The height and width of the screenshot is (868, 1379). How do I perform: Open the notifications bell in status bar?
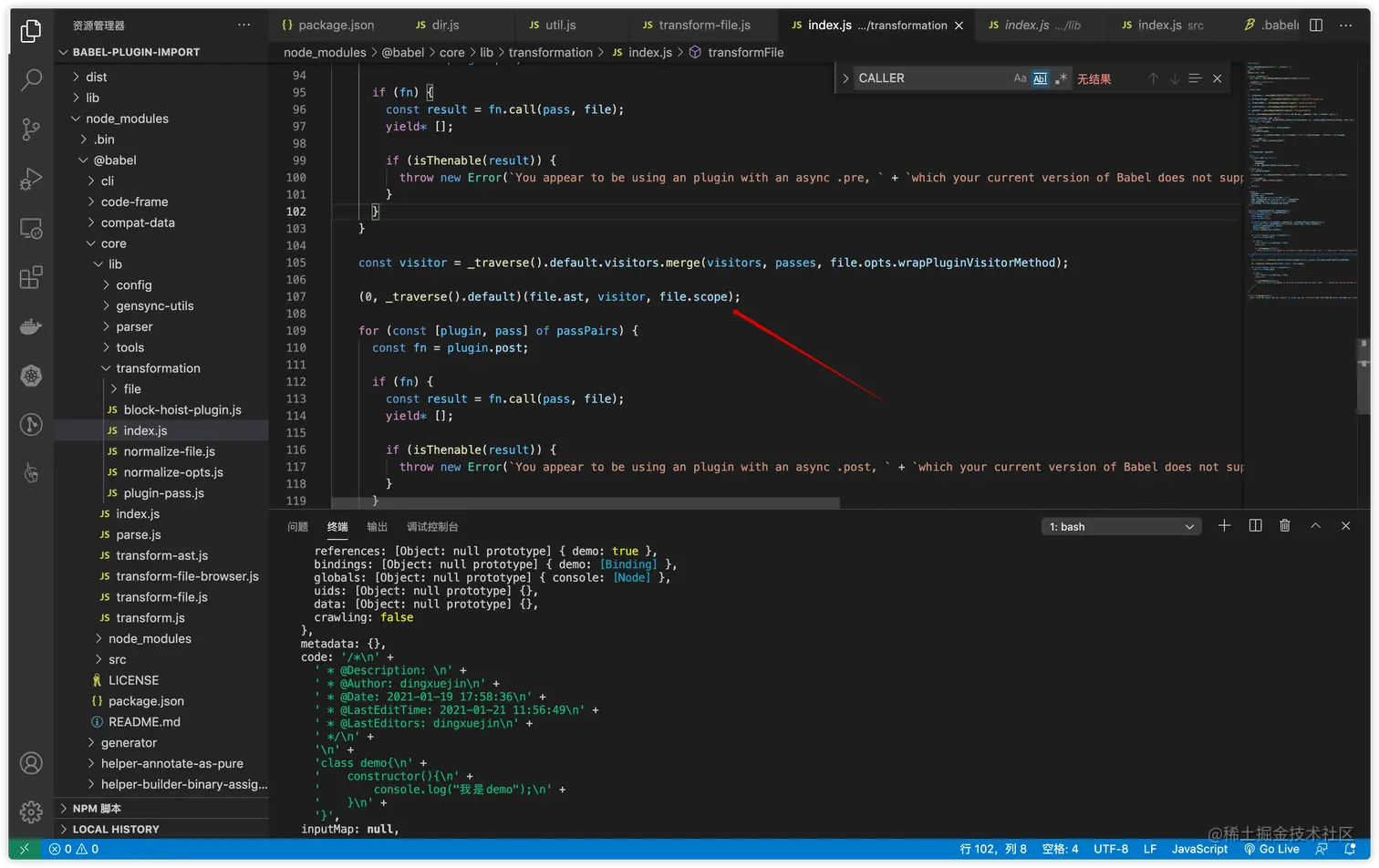pos(1350,849)
